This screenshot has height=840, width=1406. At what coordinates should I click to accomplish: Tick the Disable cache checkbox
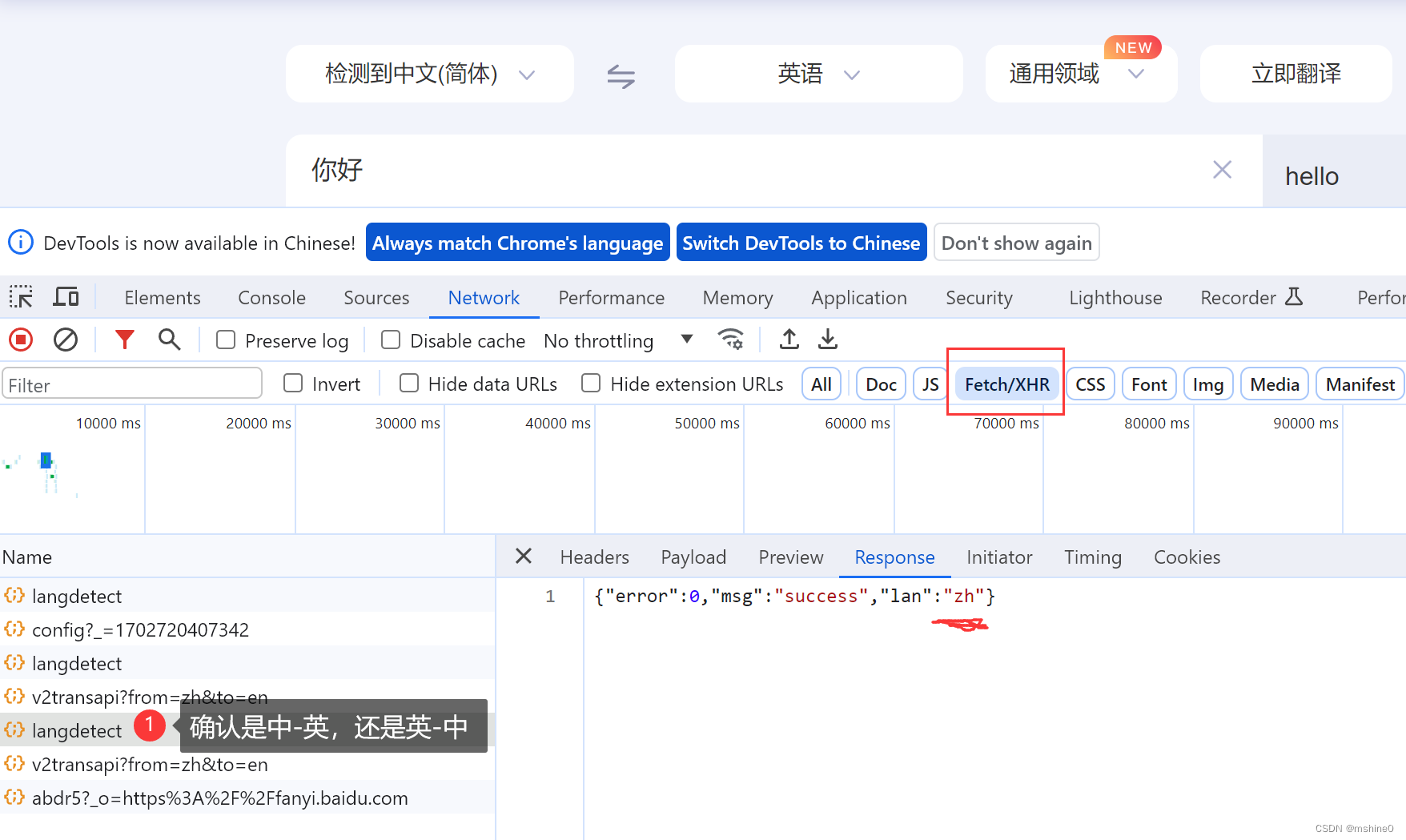391,340
